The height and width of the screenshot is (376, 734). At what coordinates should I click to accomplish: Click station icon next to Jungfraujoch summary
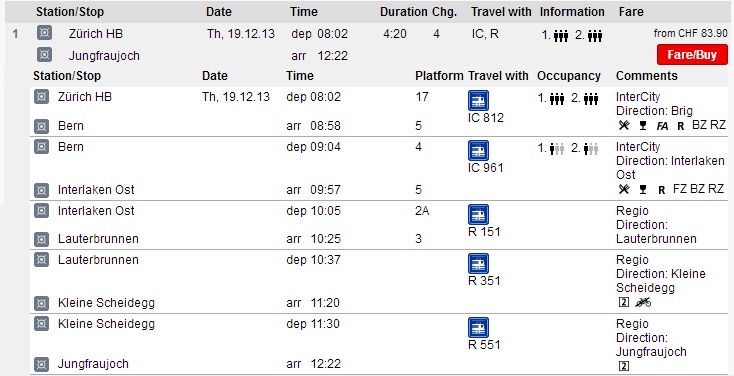coord(44,55)
